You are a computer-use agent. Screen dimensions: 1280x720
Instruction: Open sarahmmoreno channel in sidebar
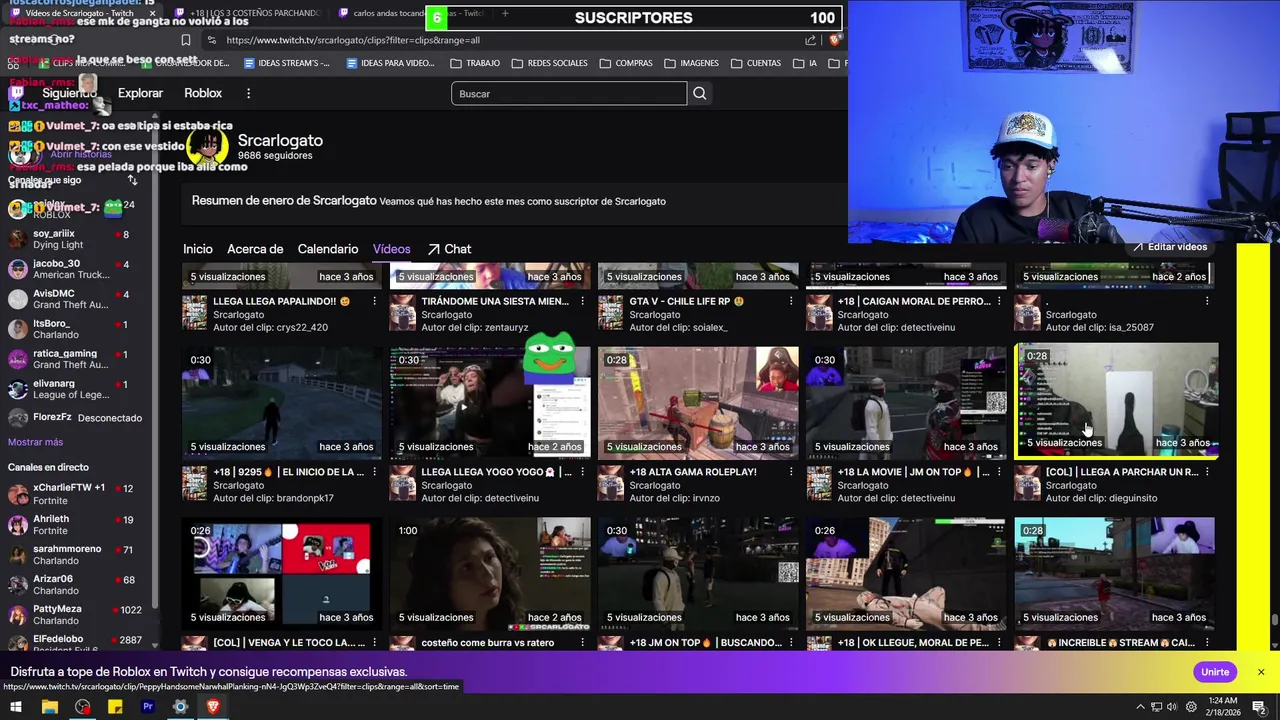point(70,554)
